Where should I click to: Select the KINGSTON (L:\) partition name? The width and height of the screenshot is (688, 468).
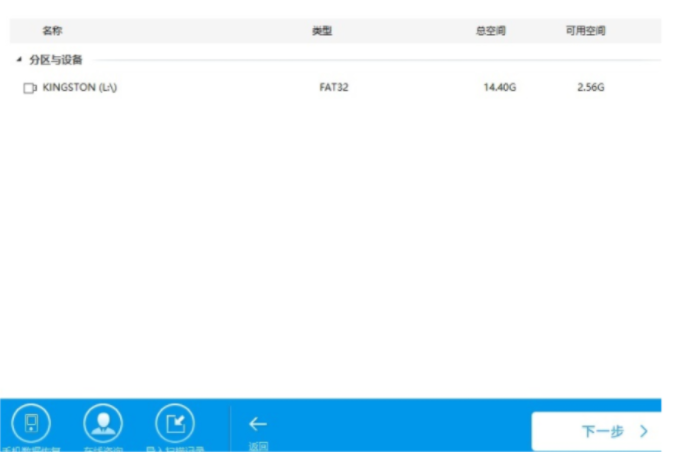tap(80, 88)
